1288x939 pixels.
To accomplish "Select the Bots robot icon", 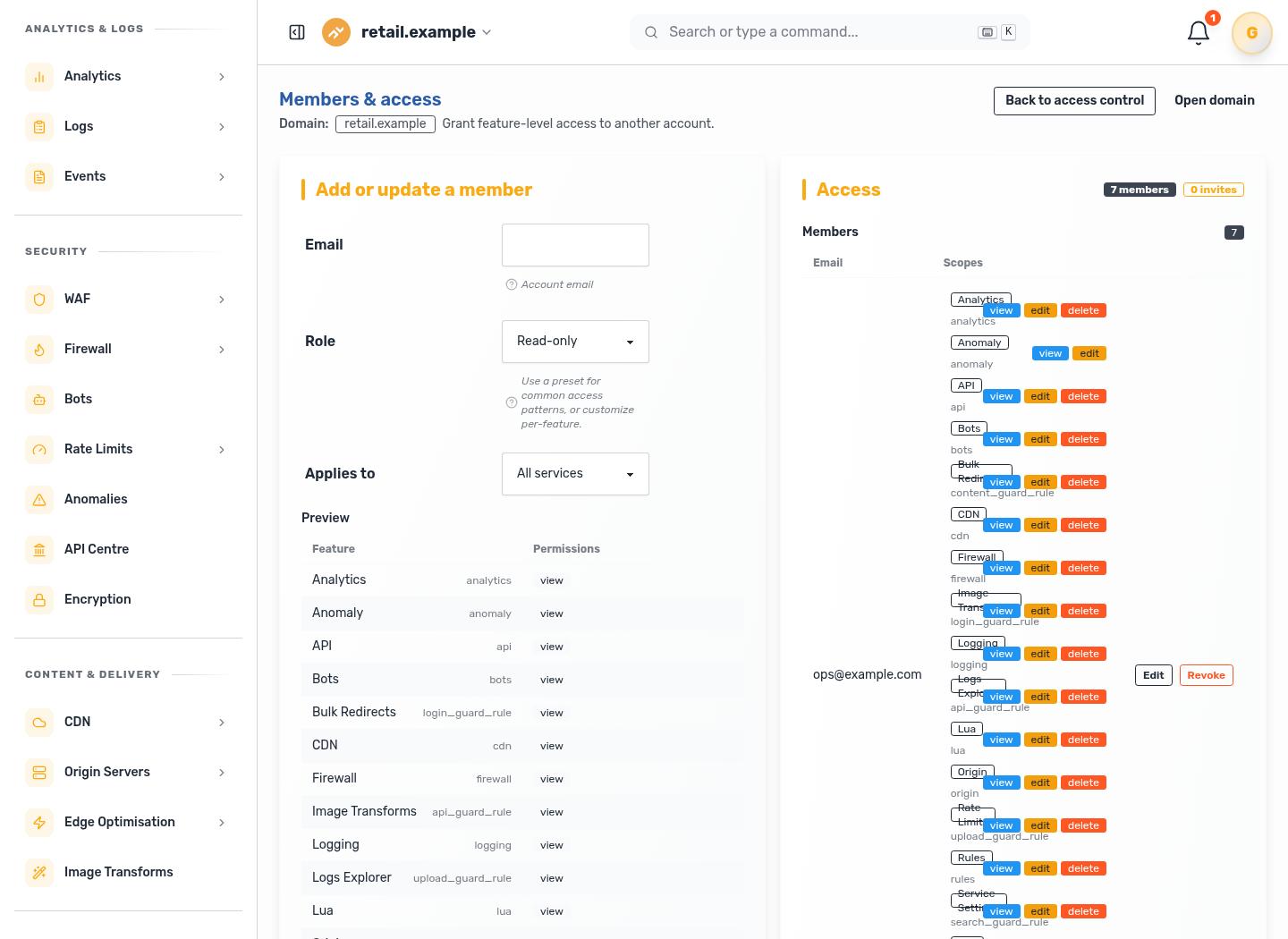I will (x=39, y=399).
